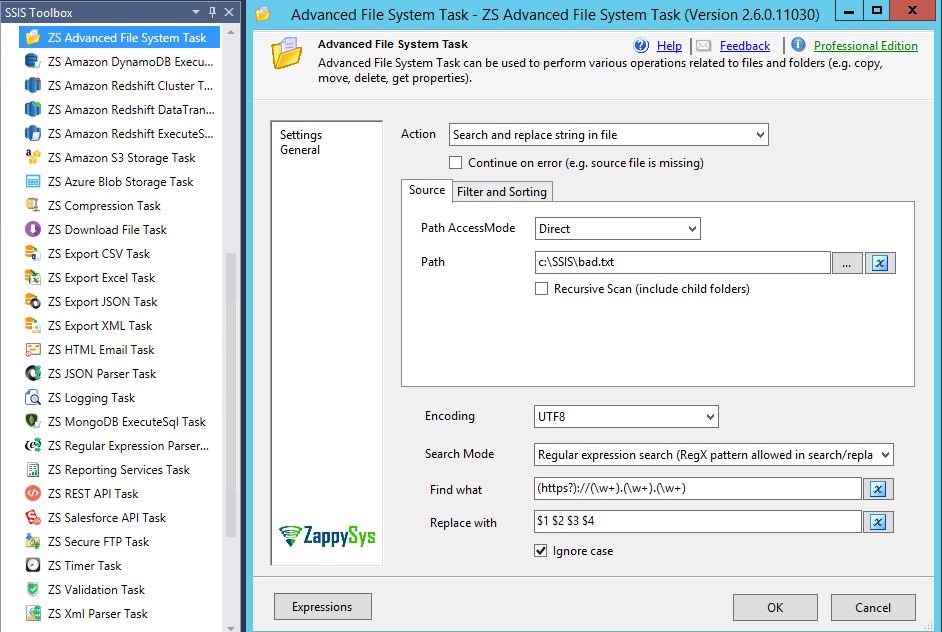Switch to Filter and Sorting tab
The image size is (942, 632).
(502, 192)
